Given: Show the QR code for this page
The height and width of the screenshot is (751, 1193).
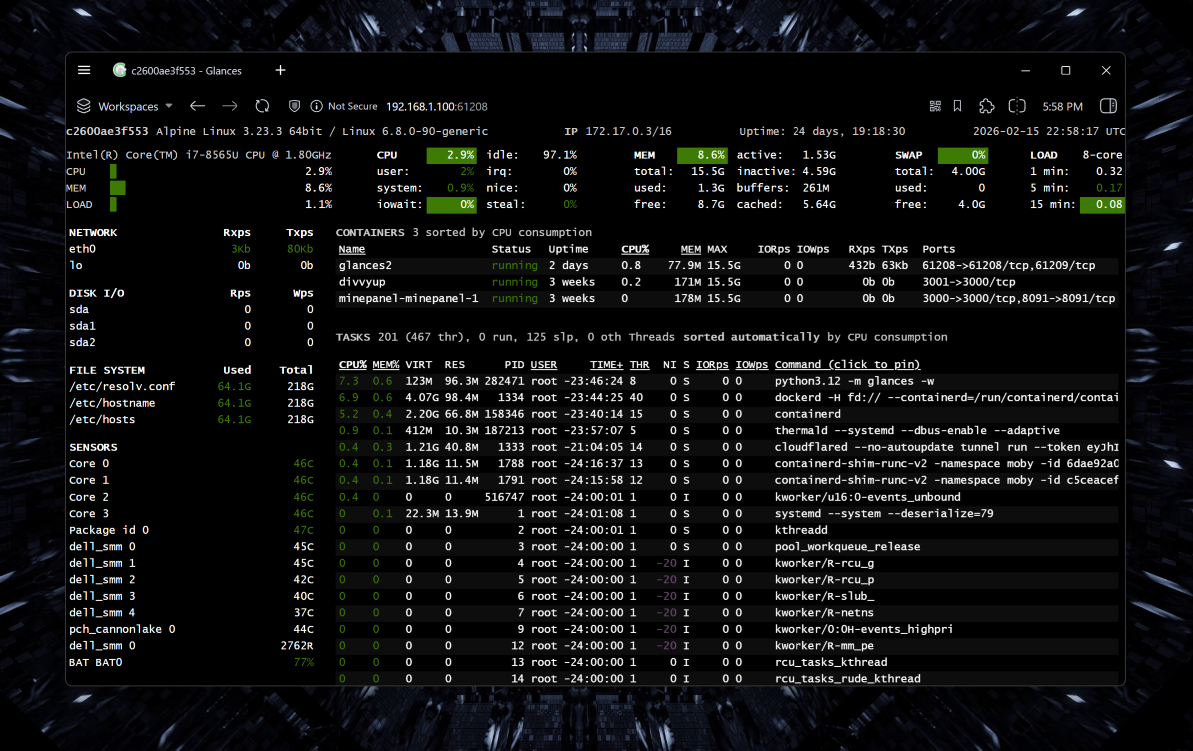Looking at the screenshot, I should click(935, 105).
